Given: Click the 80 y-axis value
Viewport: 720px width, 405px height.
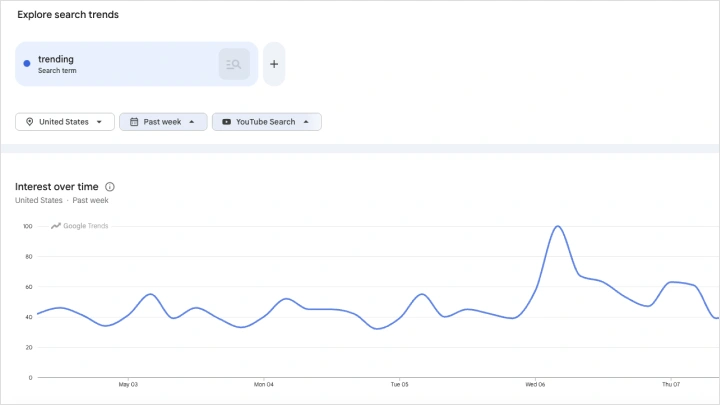Looking at the screenshot, I should coord(29,257).
